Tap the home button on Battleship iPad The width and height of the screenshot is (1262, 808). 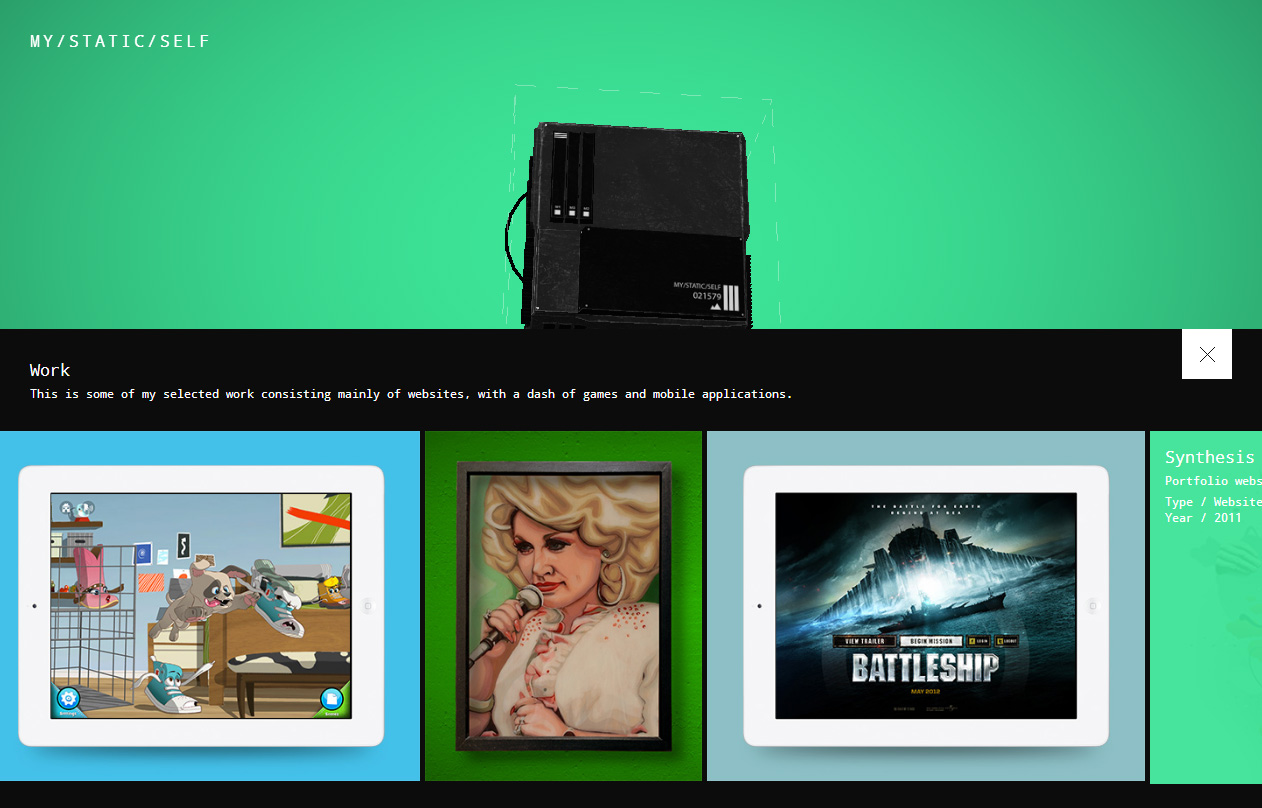click(1092, 606)
